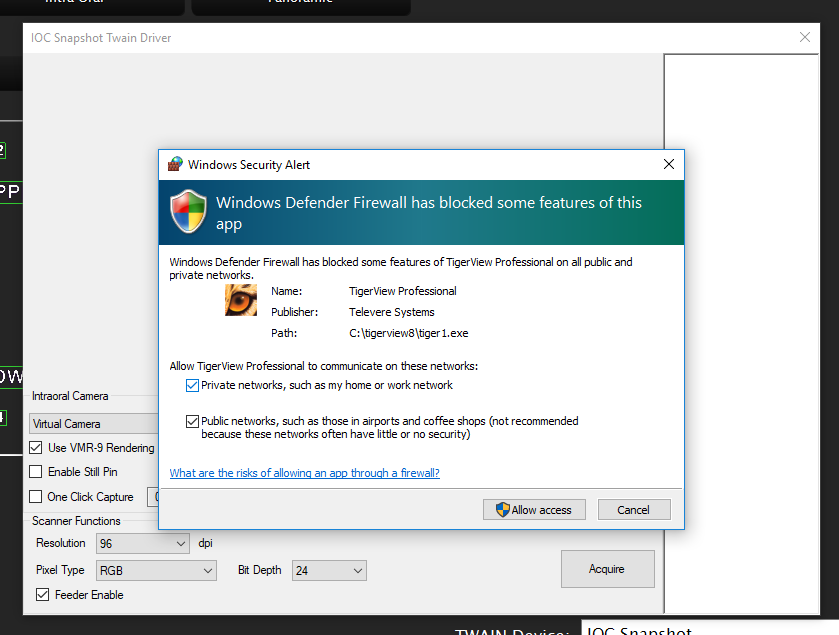Click the TigerView tiger eye icon

pyautogui.click(x=241, y=300)
